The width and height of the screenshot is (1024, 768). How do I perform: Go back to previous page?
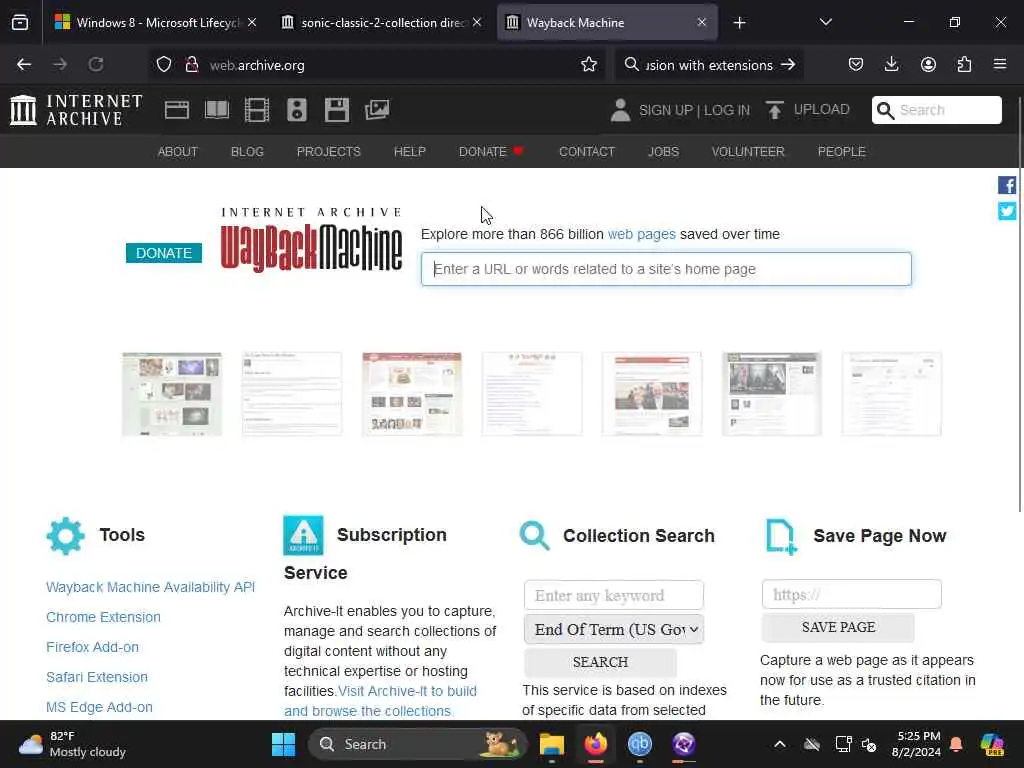click(x=24, y=65)
